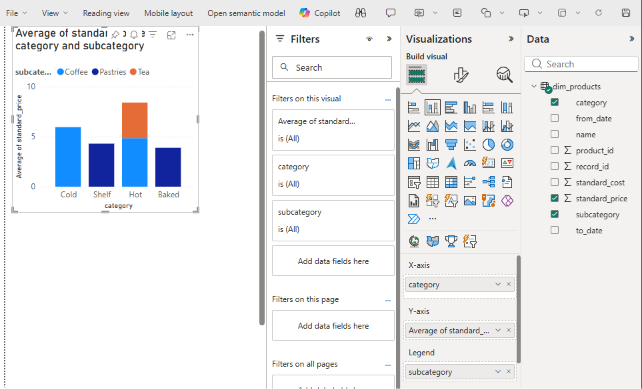Open the Analytics magnifier pane
The width and height of the screenshot is (642, 389).
point(504,75)
